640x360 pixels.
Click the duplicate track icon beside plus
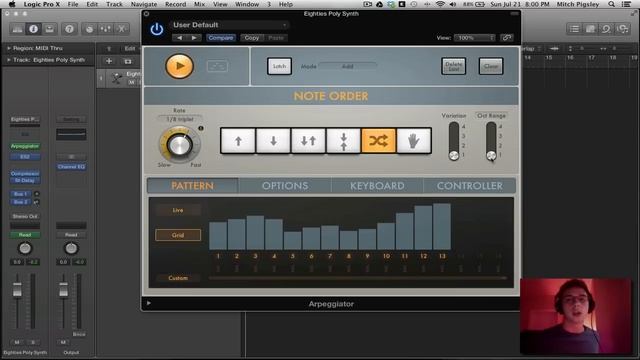(x=128, y=61)
